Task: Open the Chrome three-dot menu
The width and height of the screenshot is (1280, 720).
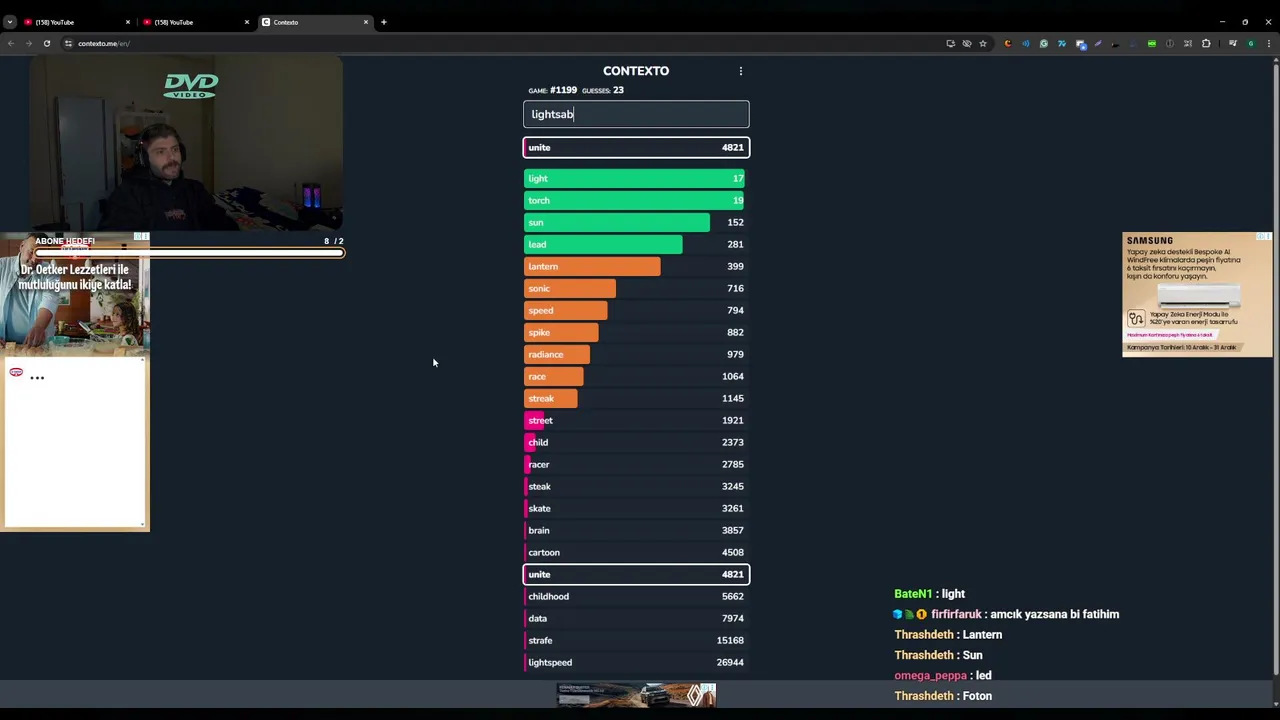Action: (x=1269, y=43)
